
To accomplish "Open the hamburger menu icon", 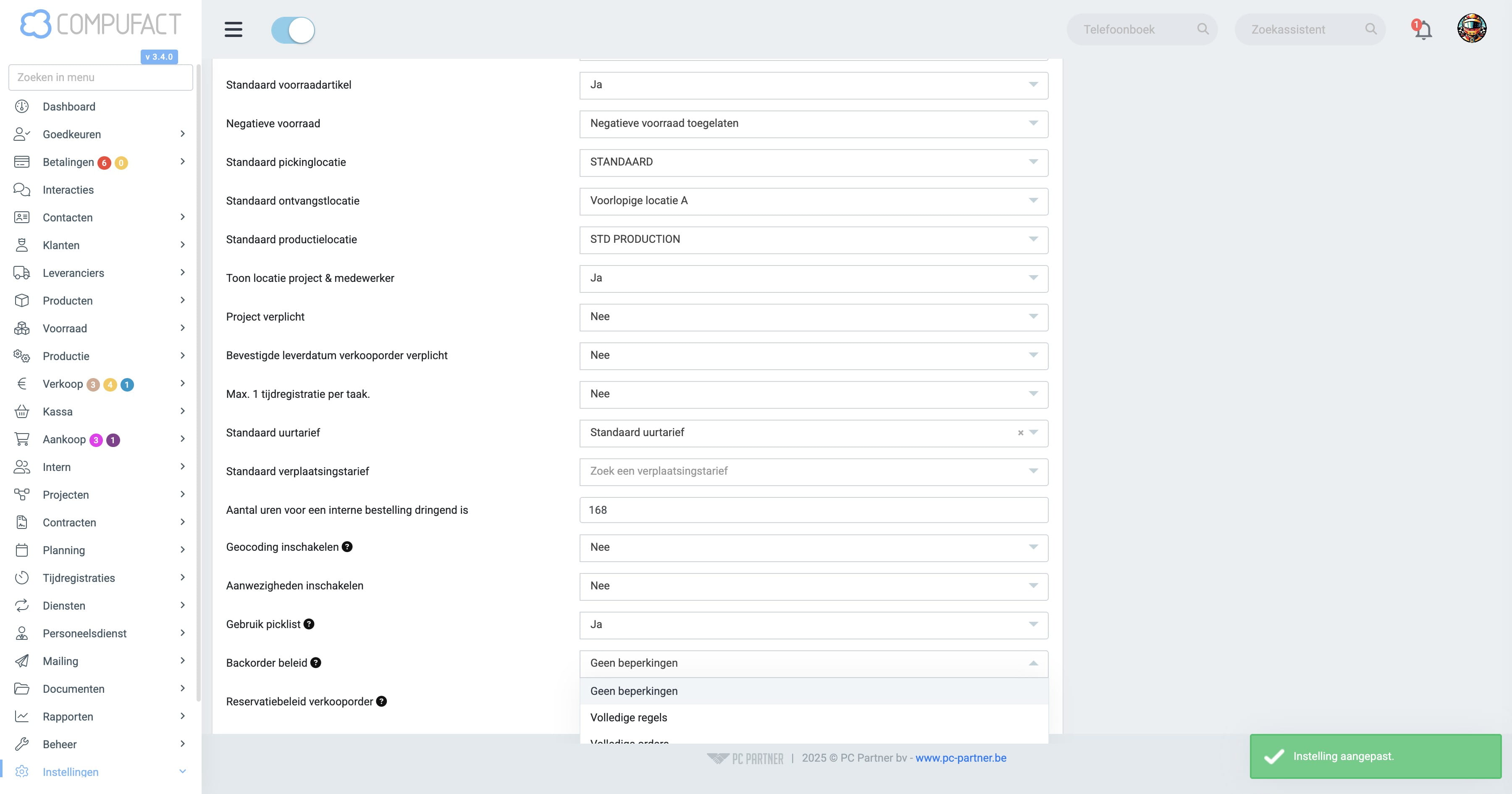I will (x=234, y=29).
